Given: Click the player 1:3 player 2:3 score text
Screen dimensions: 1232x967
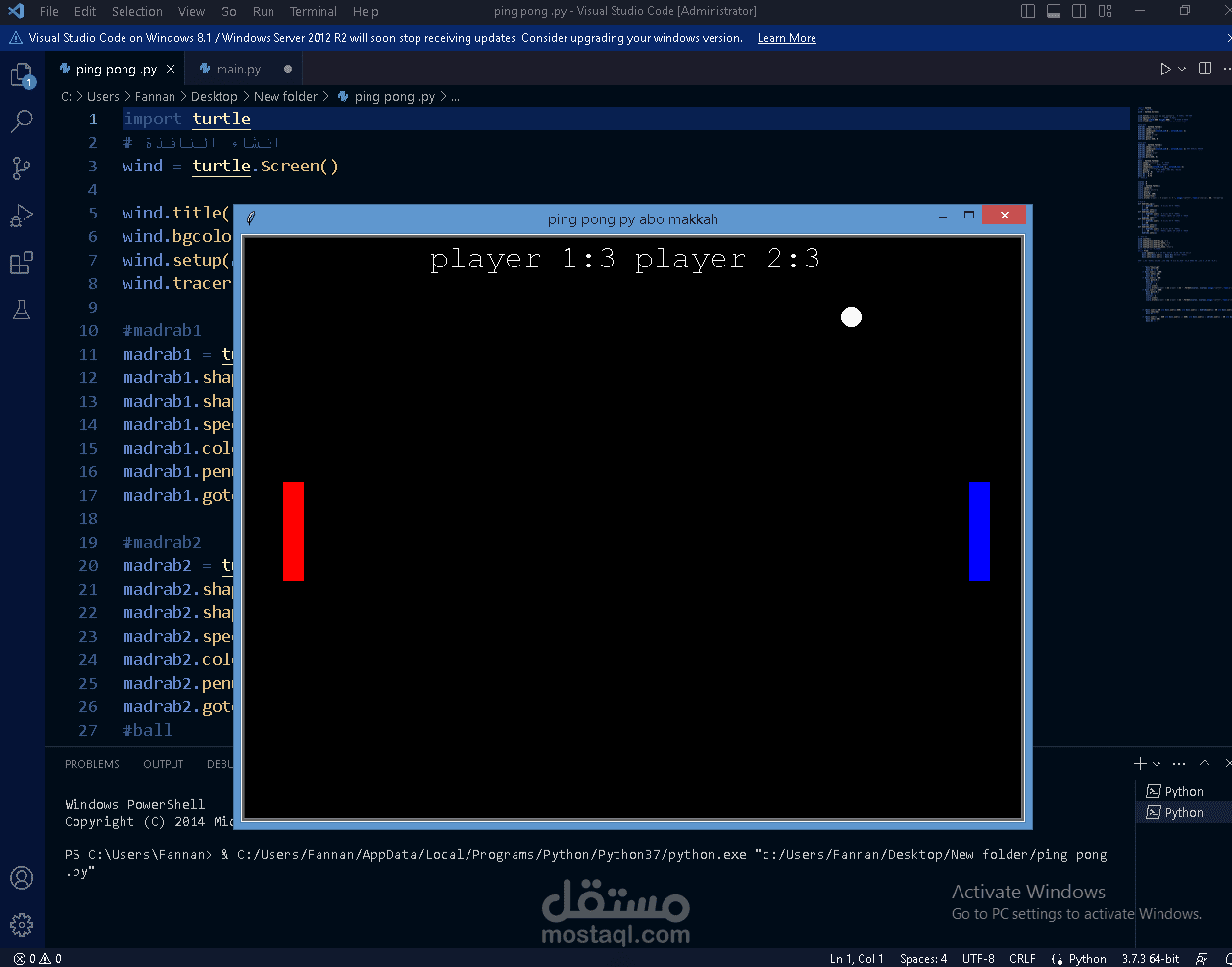Looking at the screenshot, I should [x=624, y=259].
